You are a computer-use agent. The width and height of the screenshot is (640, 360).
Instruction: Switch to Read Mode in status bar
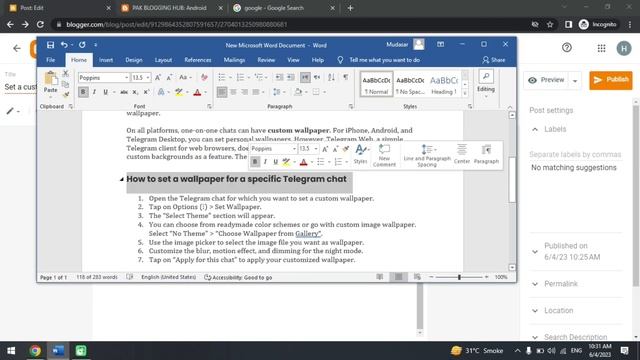tap(380, 277)
